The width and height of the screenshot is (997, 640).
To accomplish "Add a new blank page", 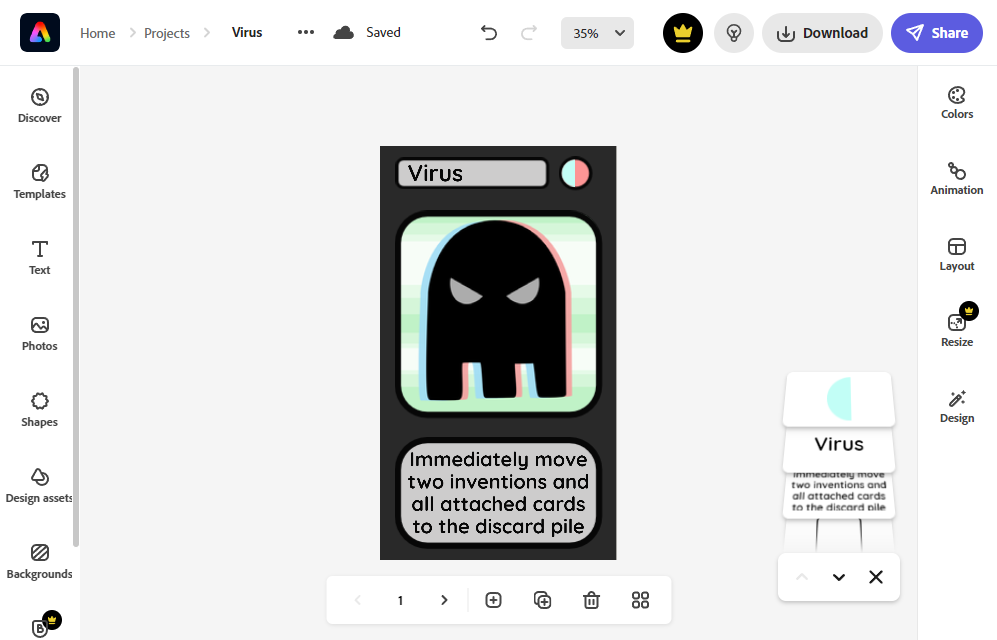I will 493,600.
